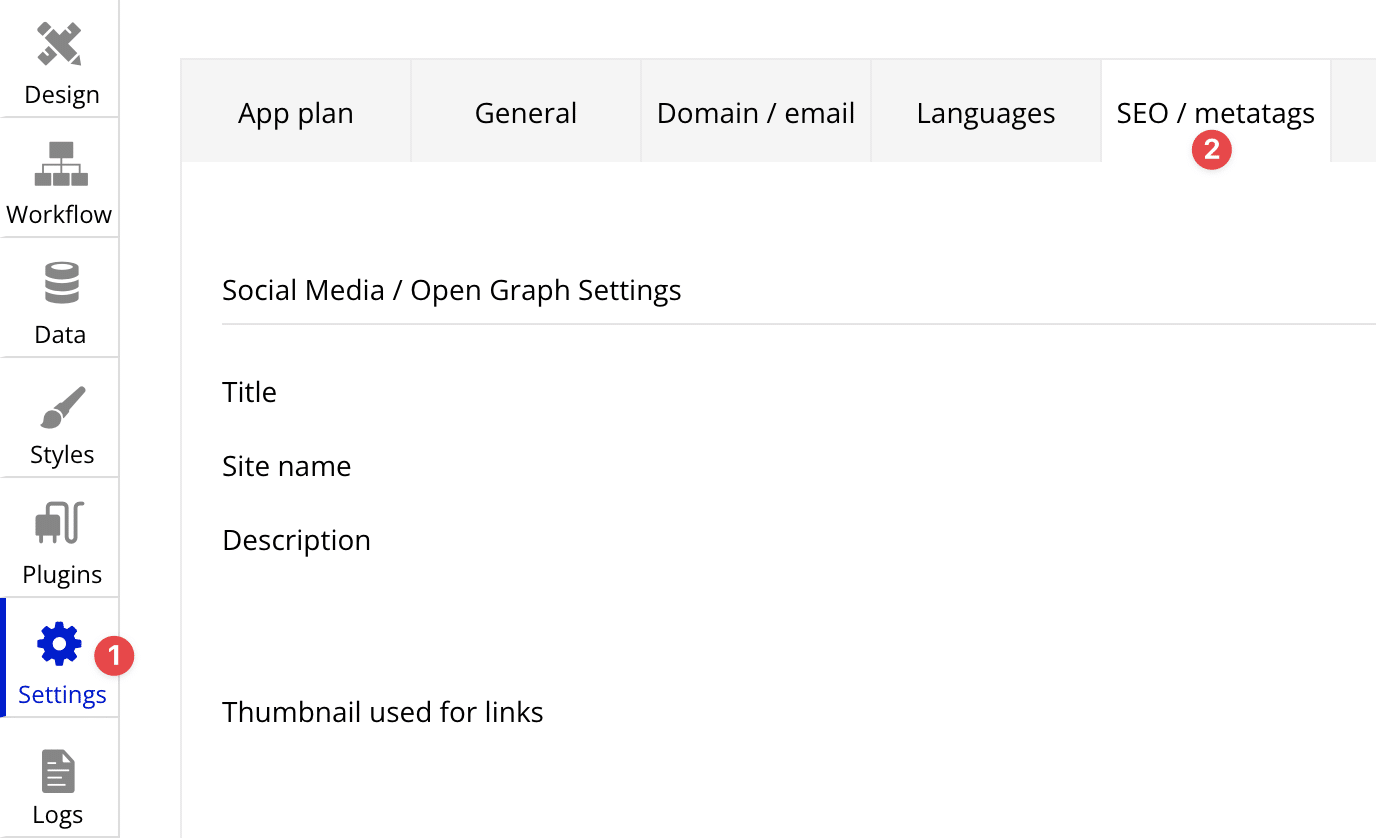Click the red badge numbered 1
The height and width of the screenshot is (838, 1376).
pyautogui.click(x=114, y=656)
